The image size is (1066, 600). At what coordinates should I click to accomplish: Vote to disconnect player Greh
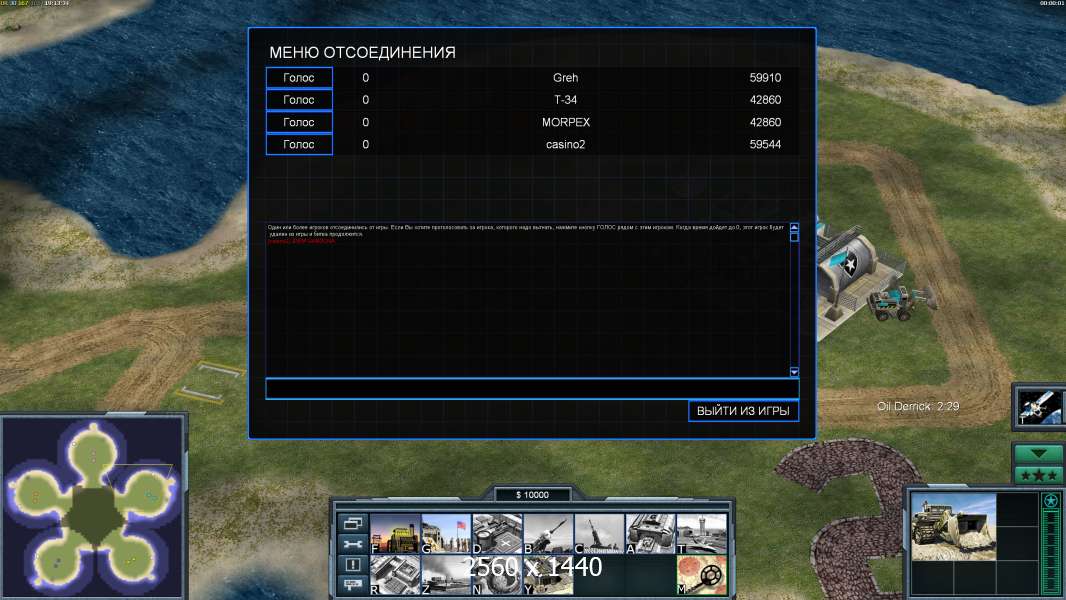coord(299,77)
